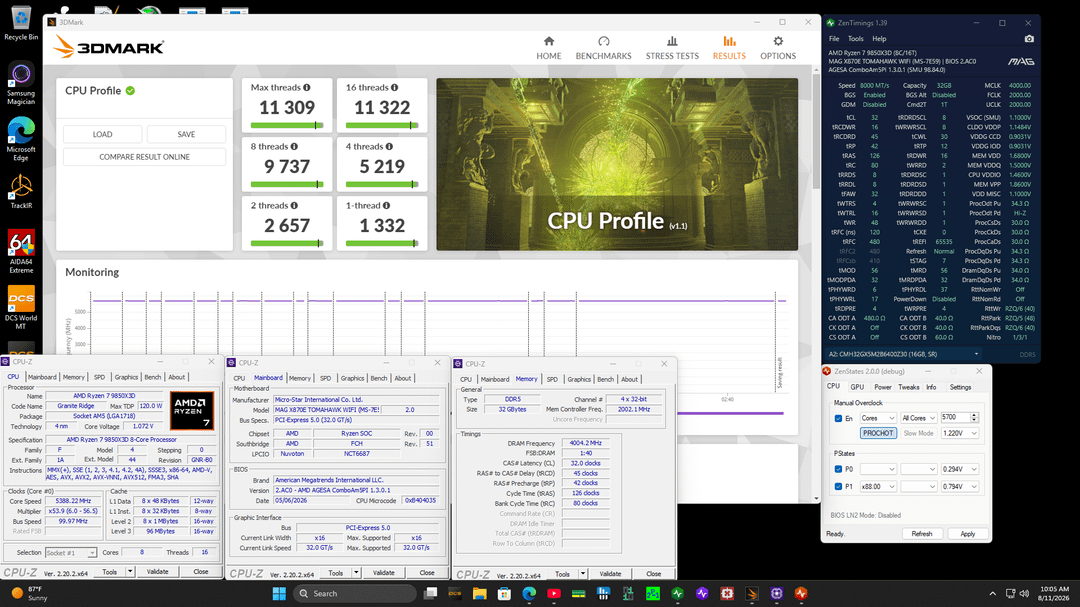Screen dimensions: 1080x607
Task: Toggle the P1 PState checkbox
Action: click(838, 486)
